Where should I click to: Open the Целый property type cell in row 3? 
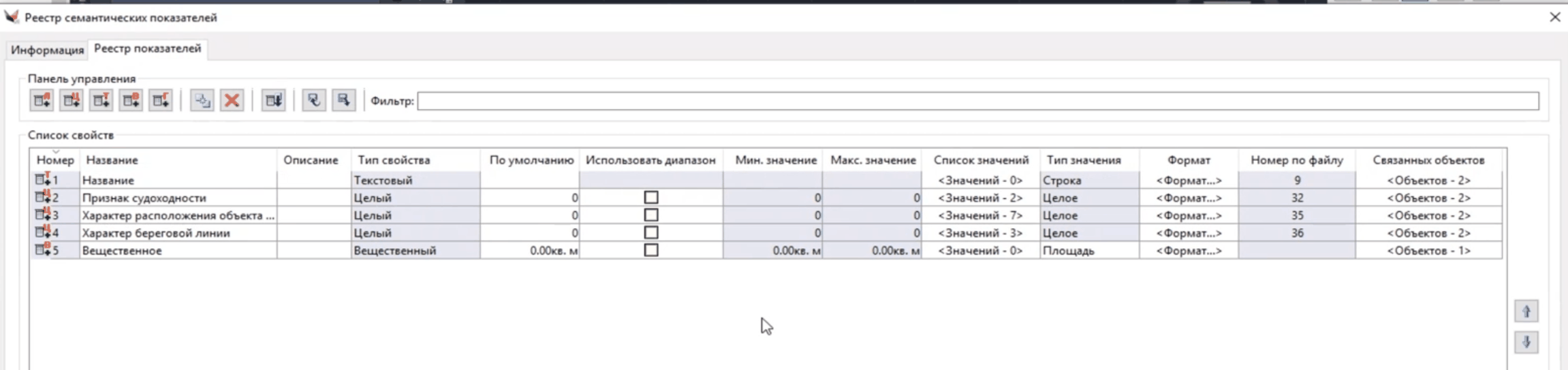(414, 215)
